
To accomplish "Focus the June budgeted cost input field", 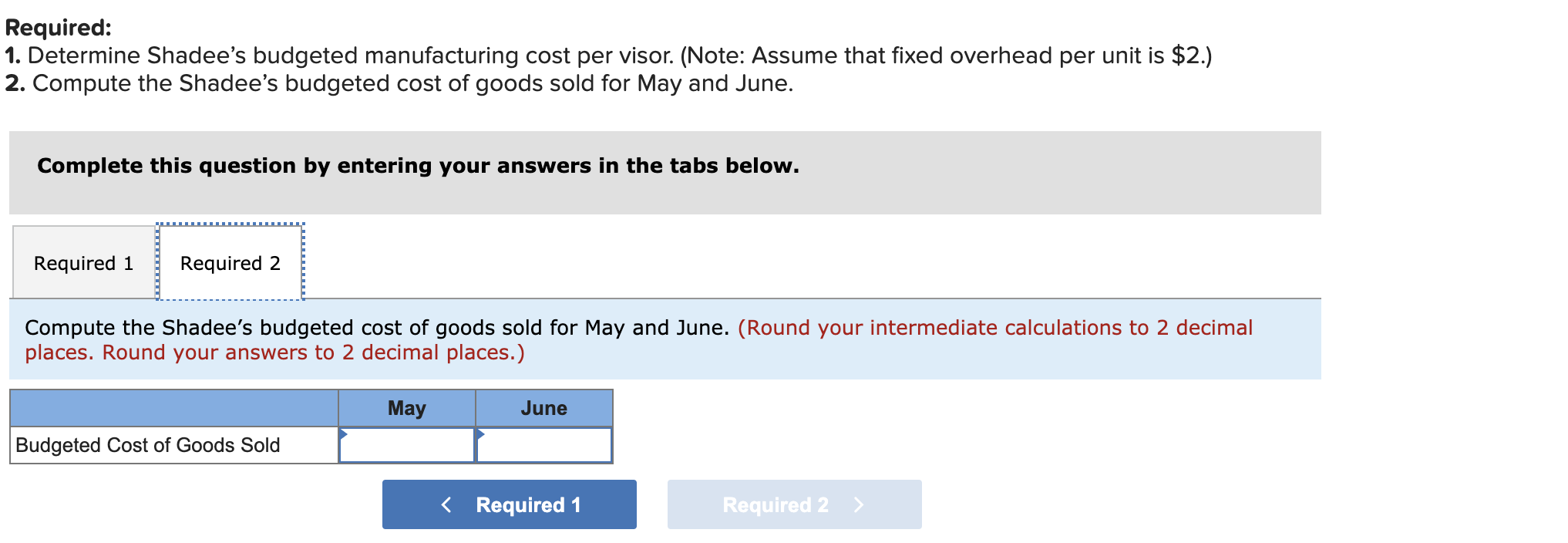I will pyautogui.click(x=545, y=446).
